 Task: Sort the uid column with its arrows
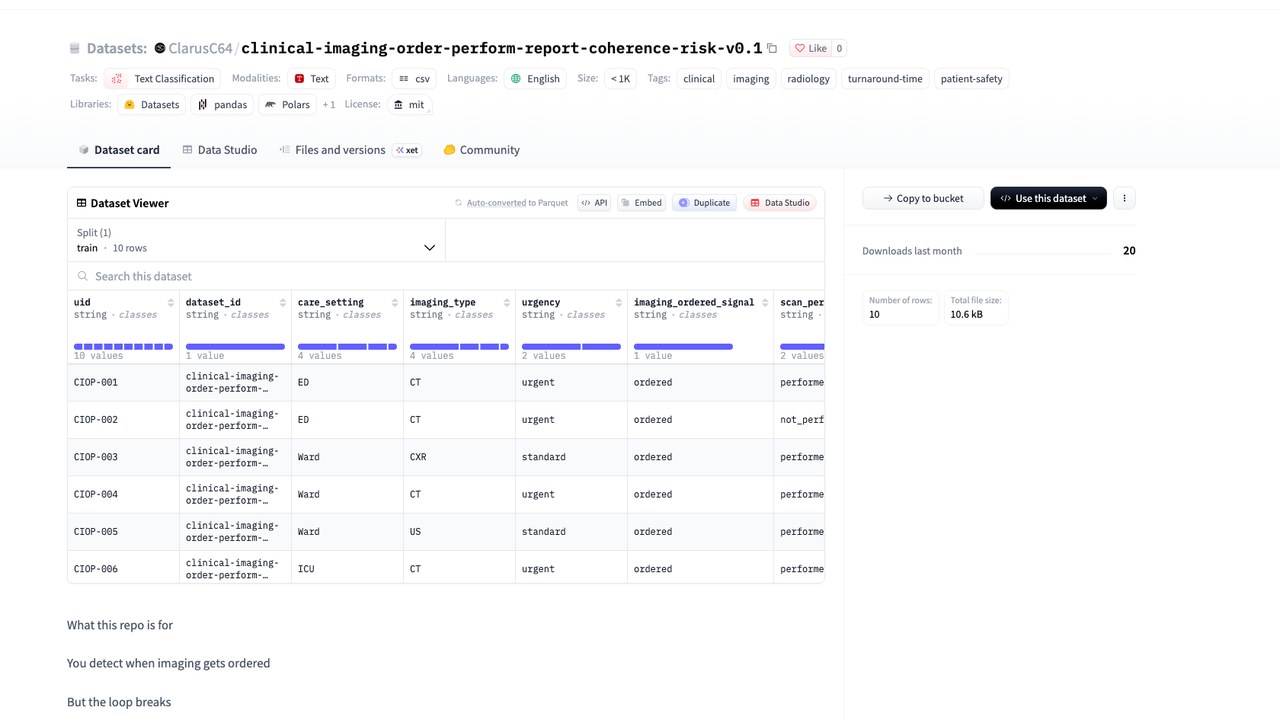[x=171, y=302]
